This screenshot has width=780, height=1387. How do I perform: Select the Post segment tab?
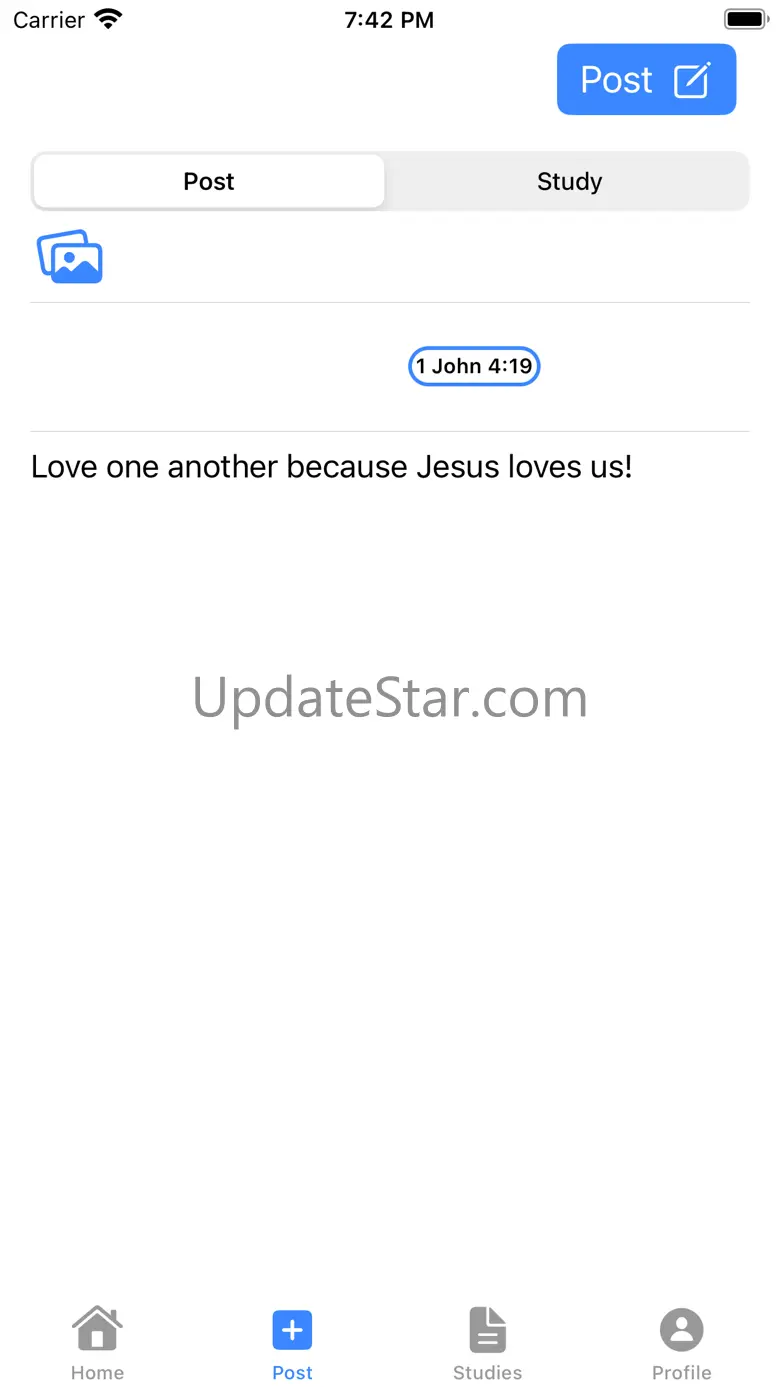click(209, 181)
